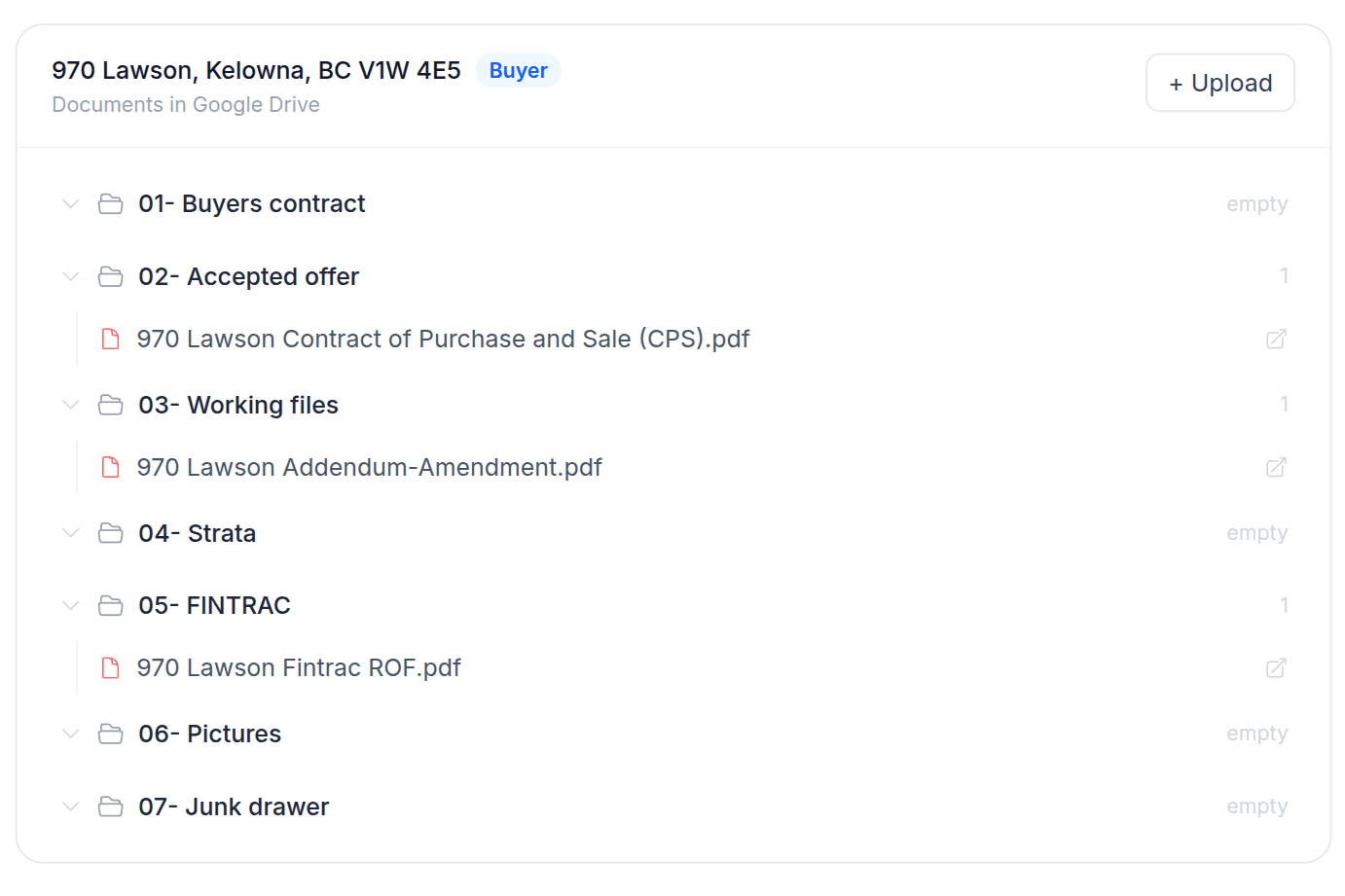Click the folder icon beside 07- Junk drawer
The image size is (1345, 896).
click(110, 806)
